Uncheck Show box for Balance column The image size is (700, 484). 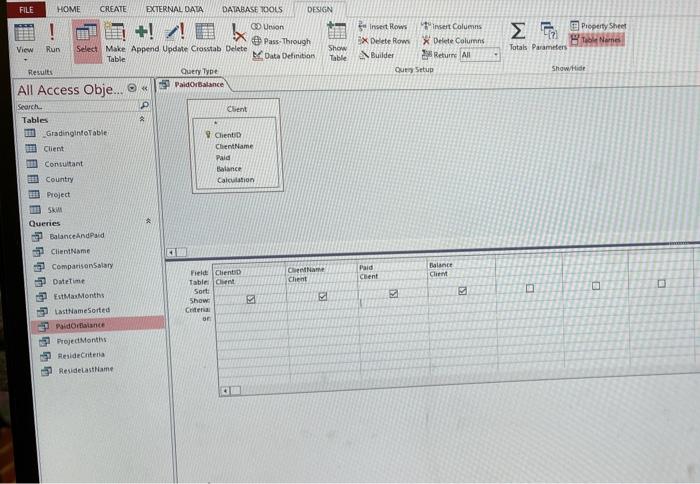[462, 291]
